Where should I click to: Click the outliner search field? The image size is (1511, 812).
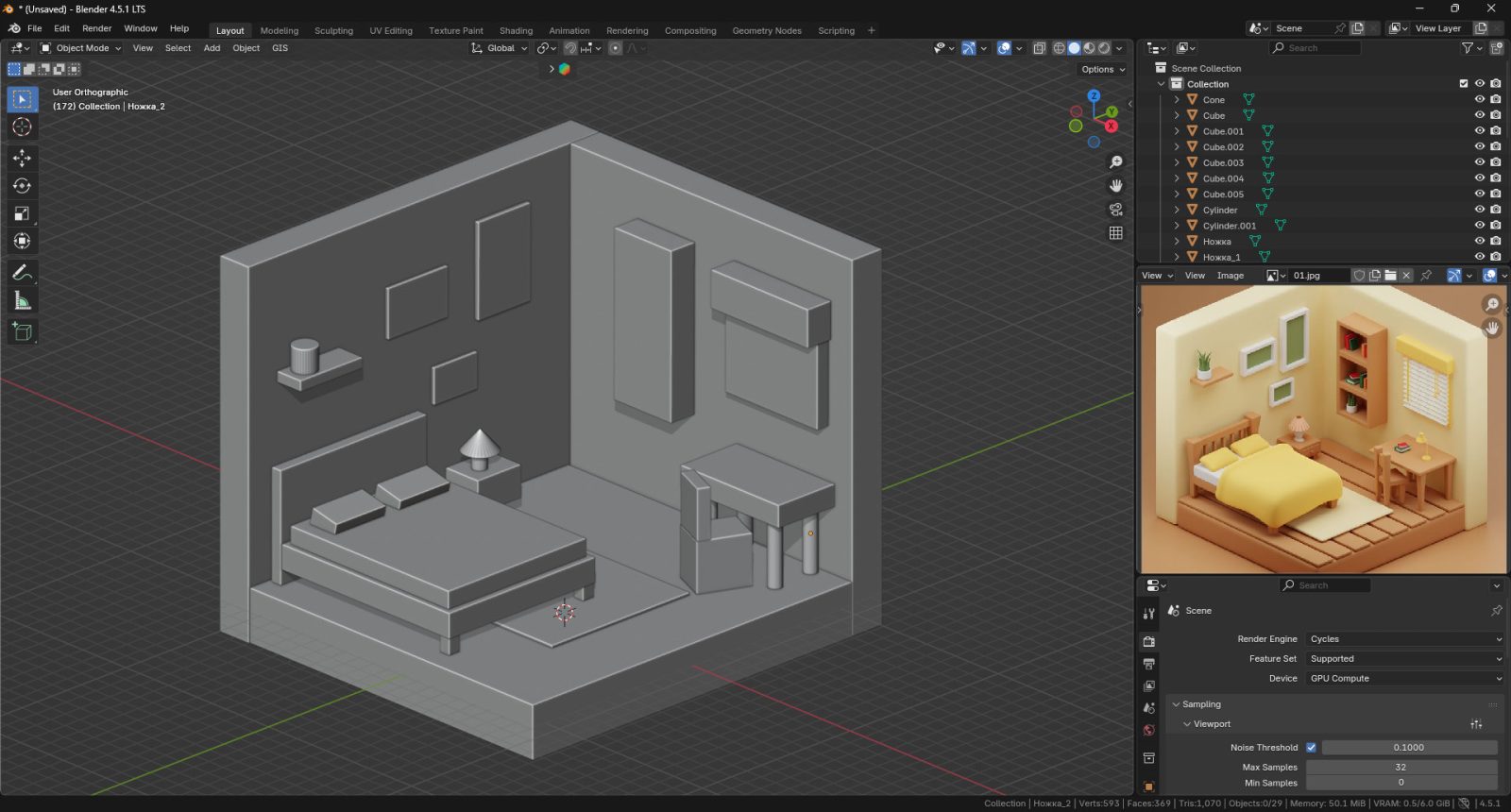coord(1316,48)
